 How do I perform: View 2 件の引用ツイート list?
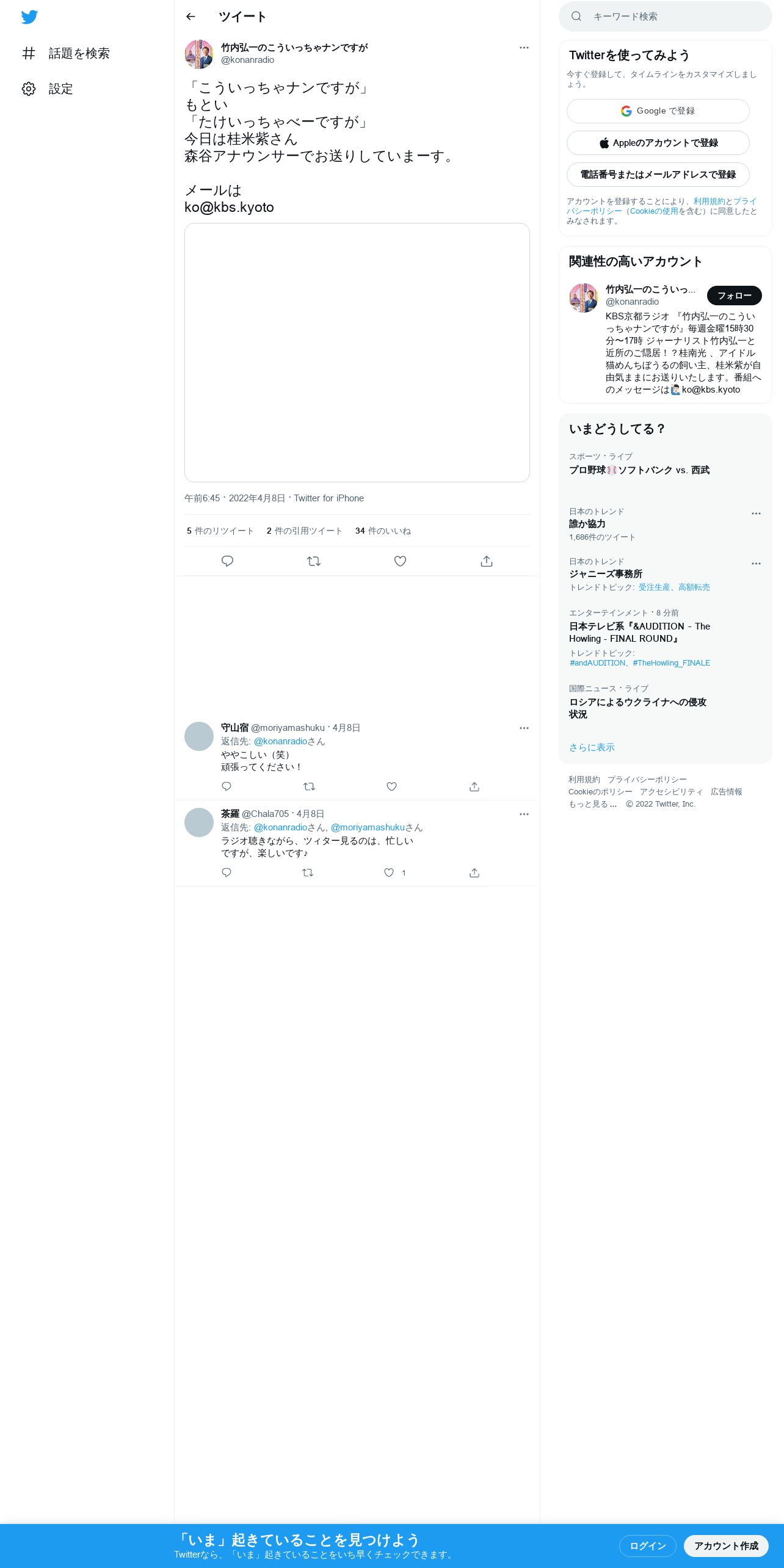point(305,531)
